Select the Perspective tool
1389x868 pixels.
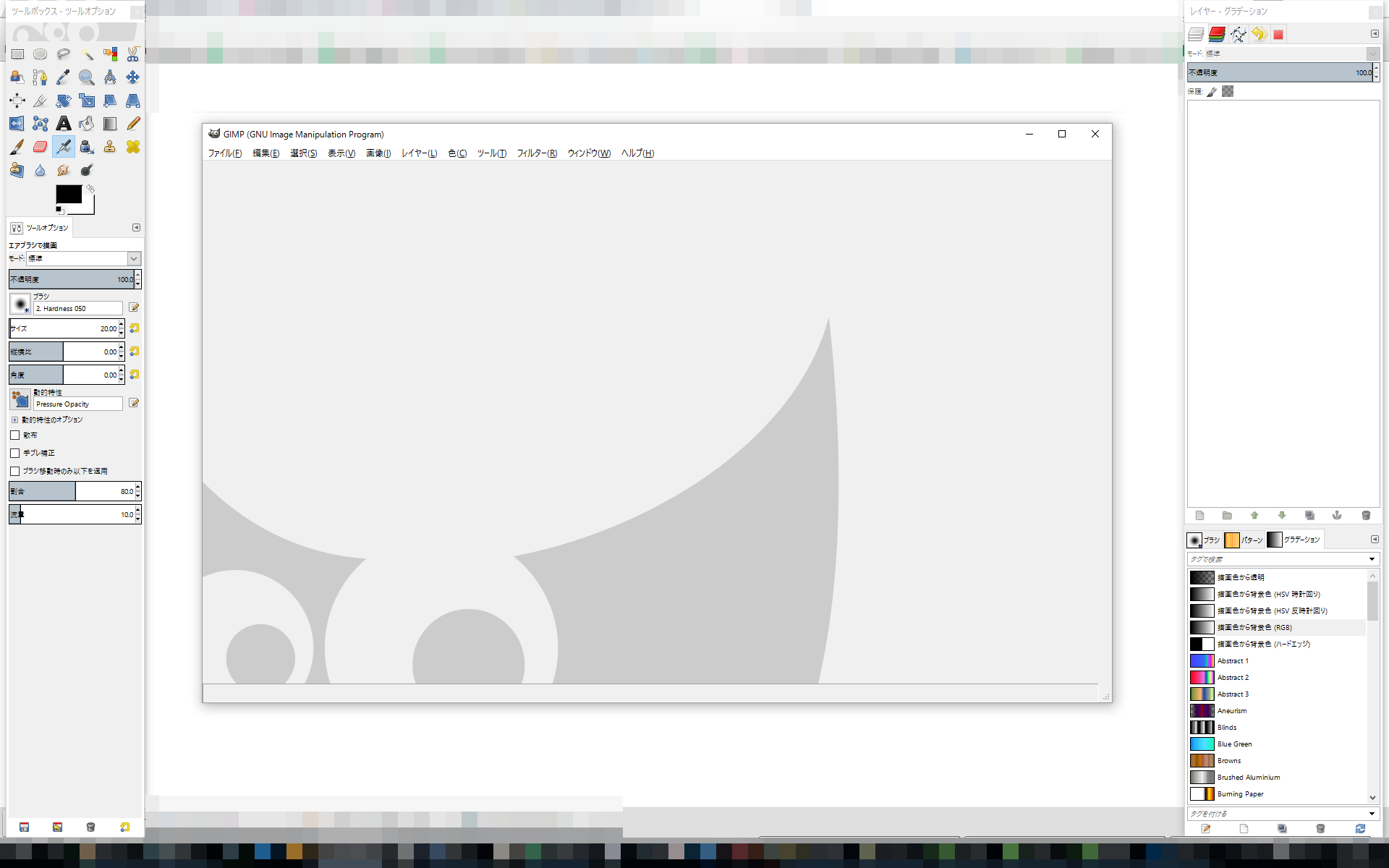coord(133,101)
